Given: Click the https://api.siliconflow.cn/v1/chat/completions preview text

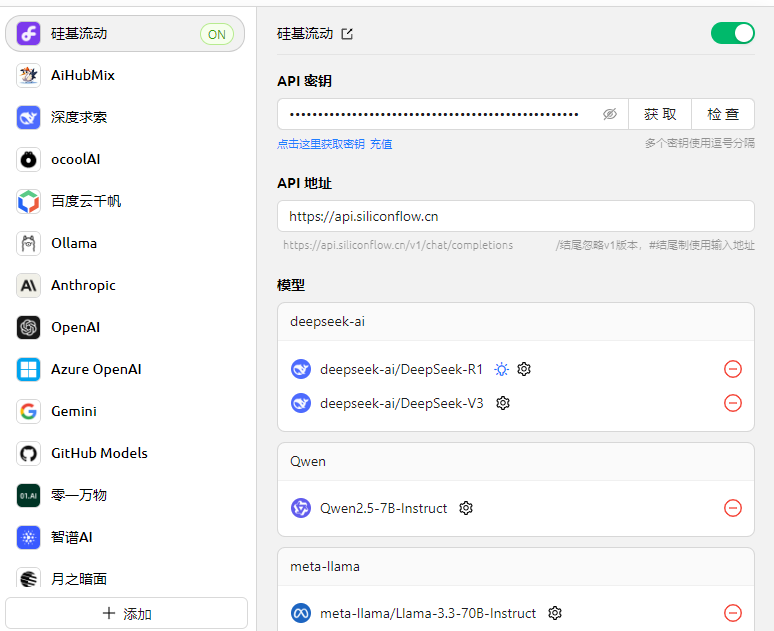Looking at the screenshot, I should 398,245.
